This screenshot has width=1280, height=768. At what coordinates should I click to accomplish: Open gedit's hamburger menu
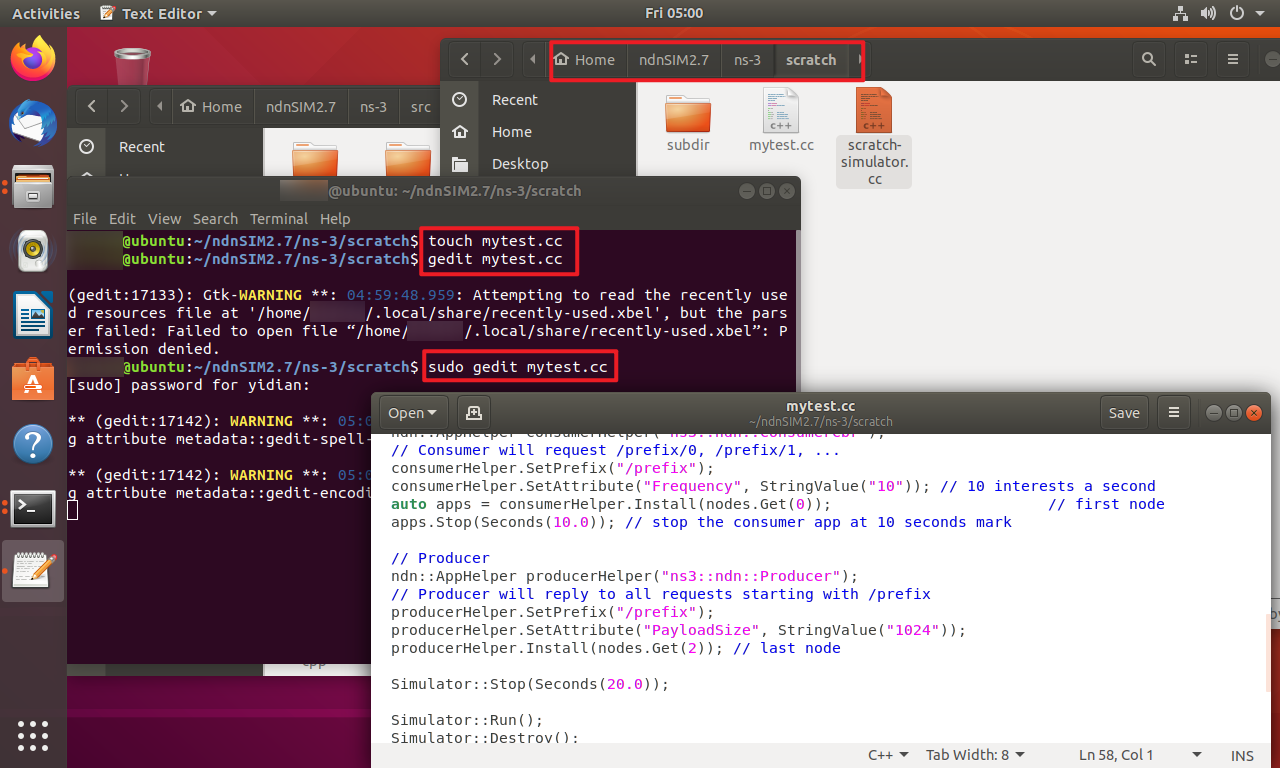tap(1173, 412)
